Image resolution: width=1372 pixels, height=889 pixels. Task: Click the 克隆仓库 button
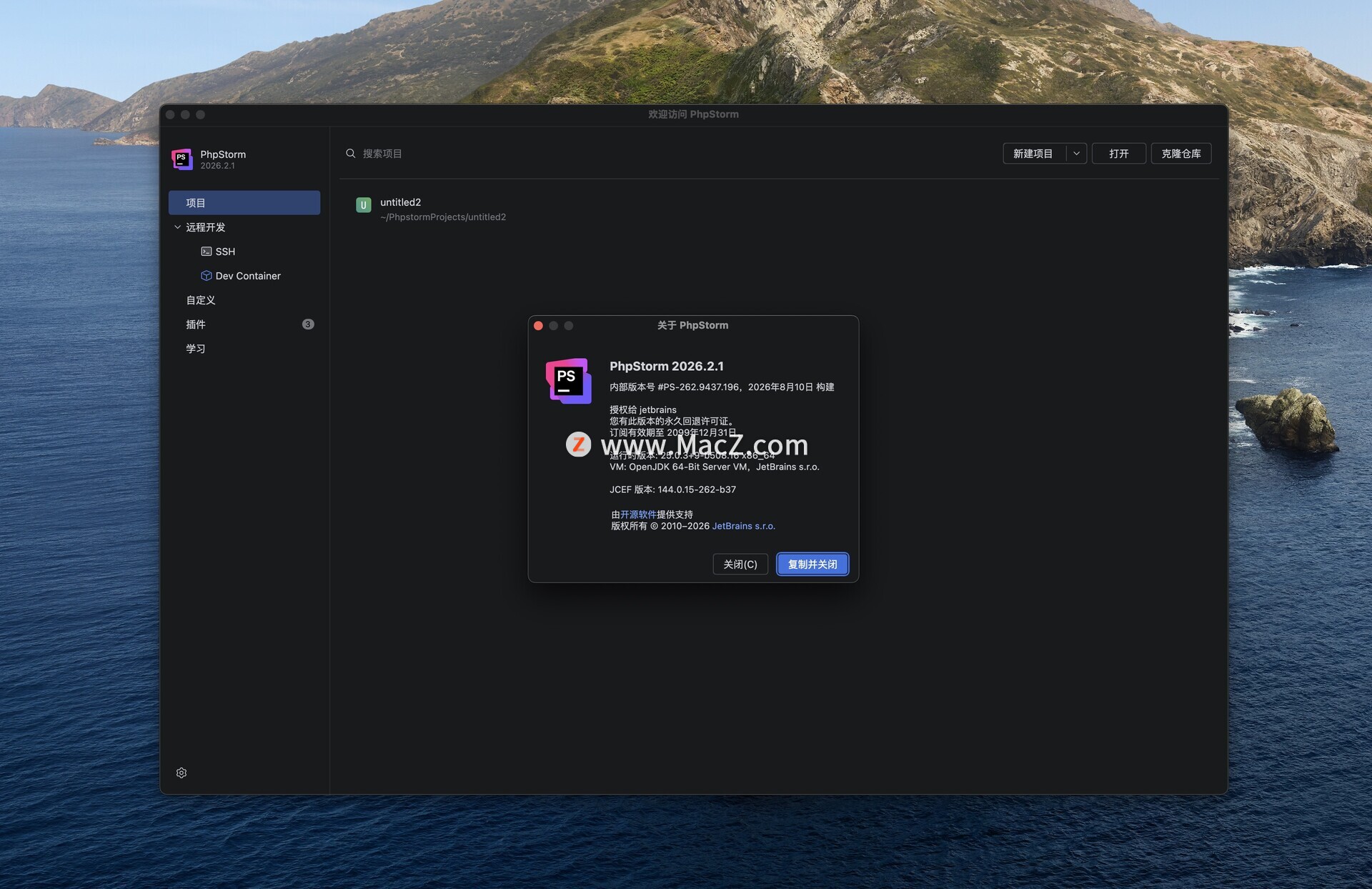[x=1181, y=154]
